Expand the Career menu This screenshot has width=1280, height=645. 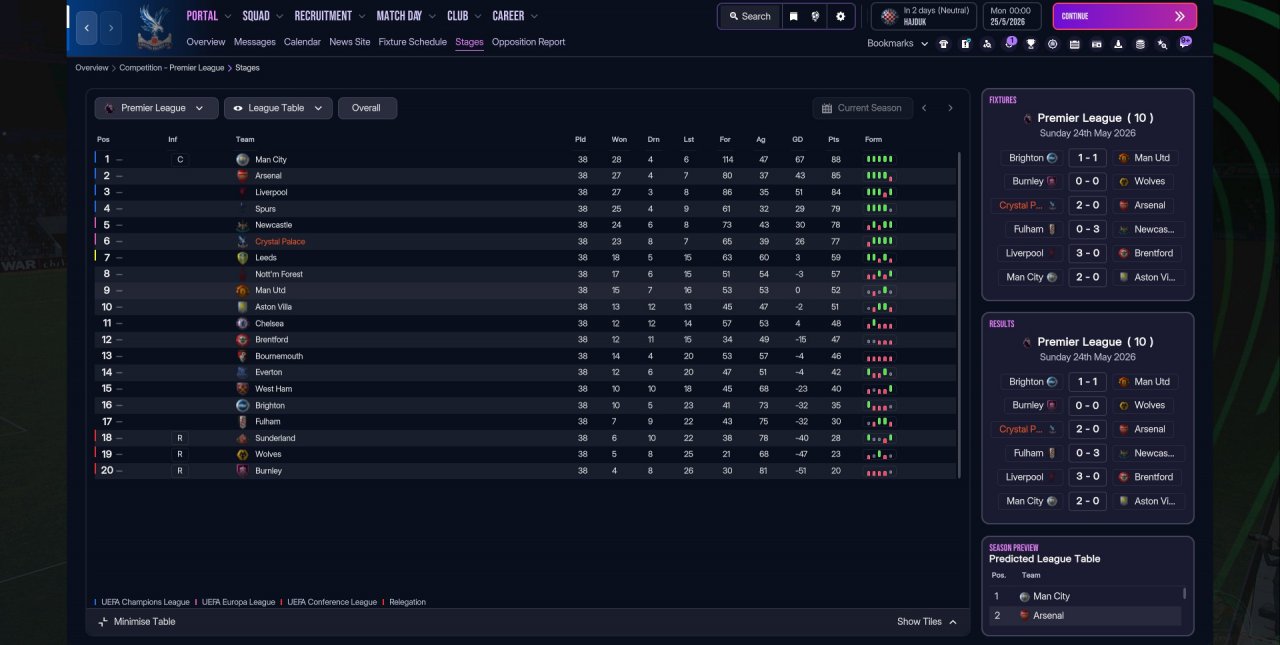515,16
